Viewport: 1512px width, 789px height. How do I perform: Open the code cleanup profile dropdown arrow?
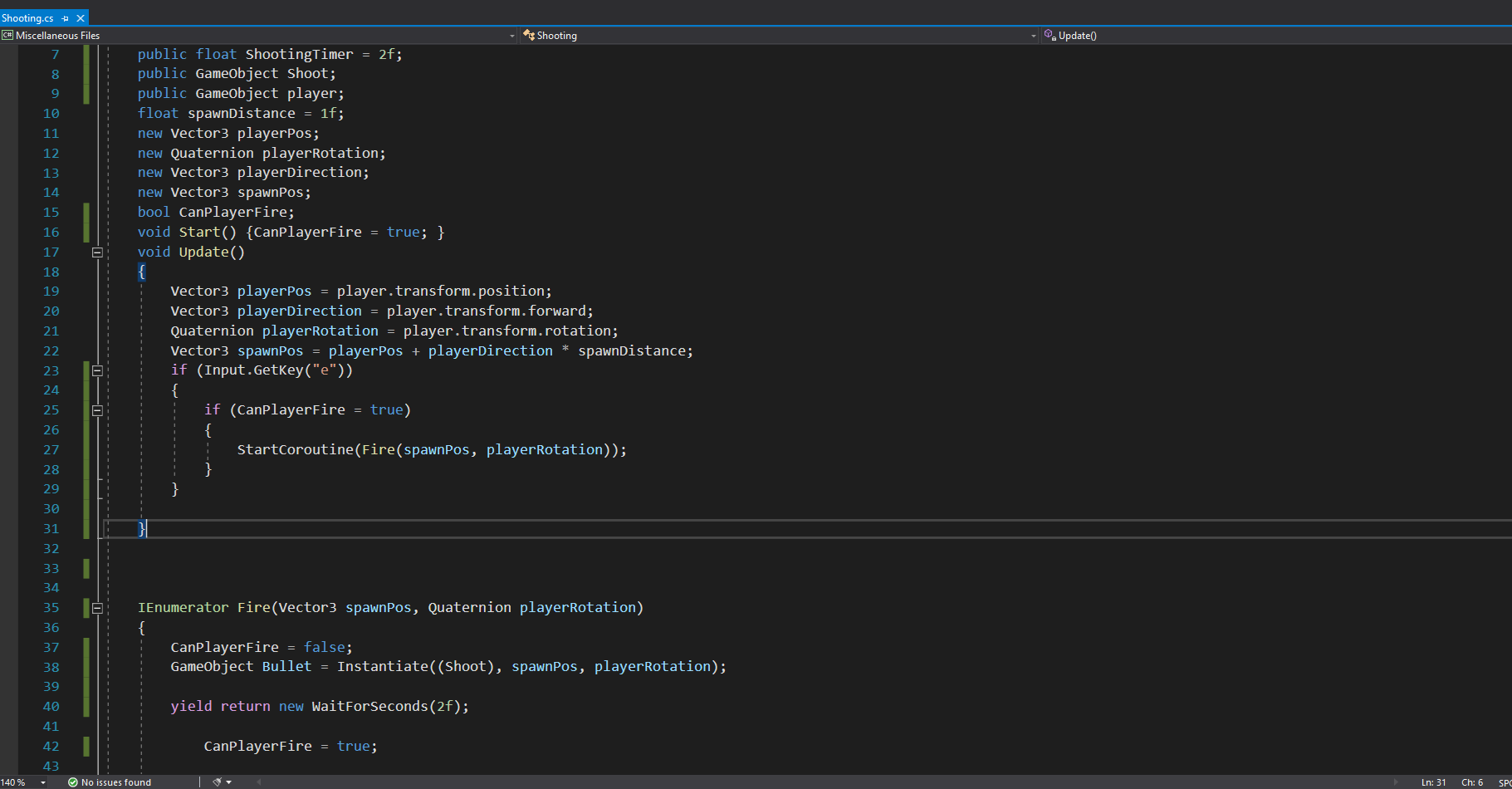coord(229,782)
